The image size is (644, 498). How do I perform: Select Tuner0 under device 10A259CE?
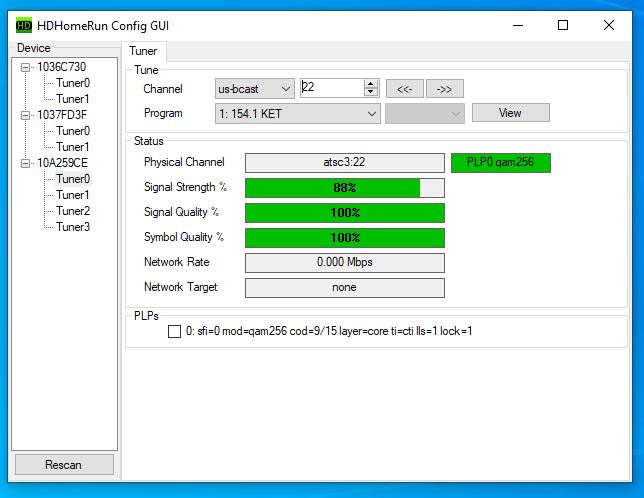[72, 179]
